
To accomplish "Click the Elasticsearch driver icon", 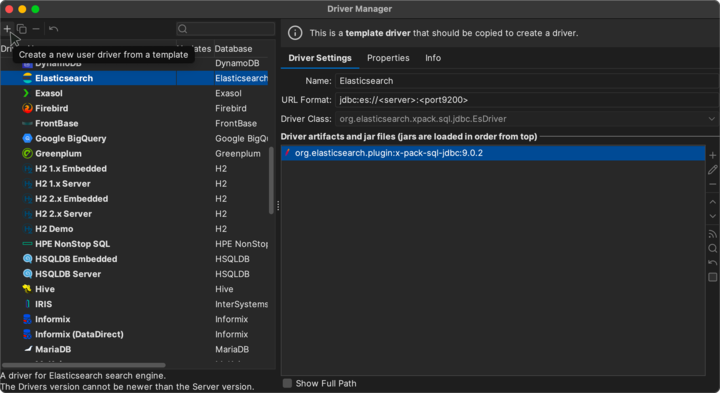I will (x=28, y=78).
